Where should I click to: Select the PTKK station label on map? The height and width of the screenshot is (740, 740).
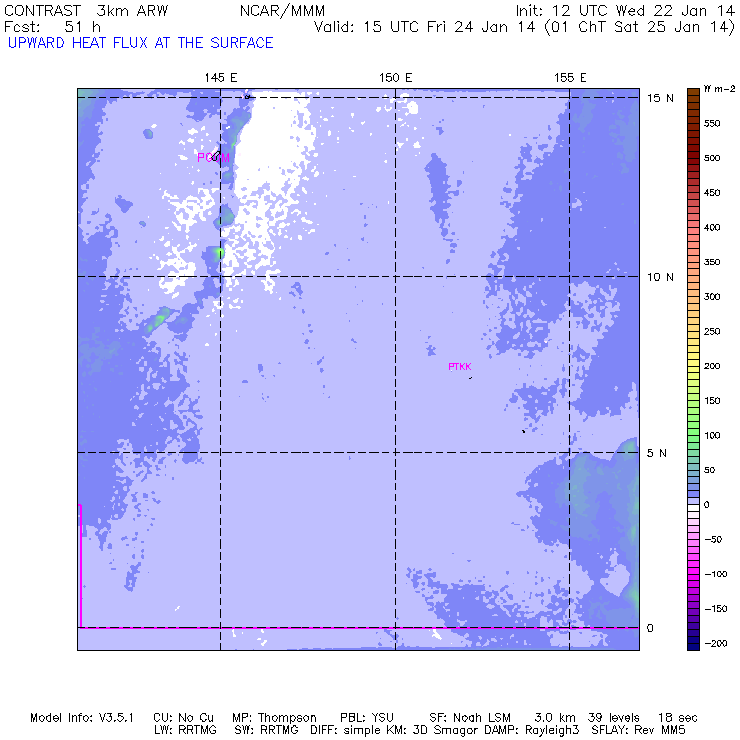pos(460,367)
